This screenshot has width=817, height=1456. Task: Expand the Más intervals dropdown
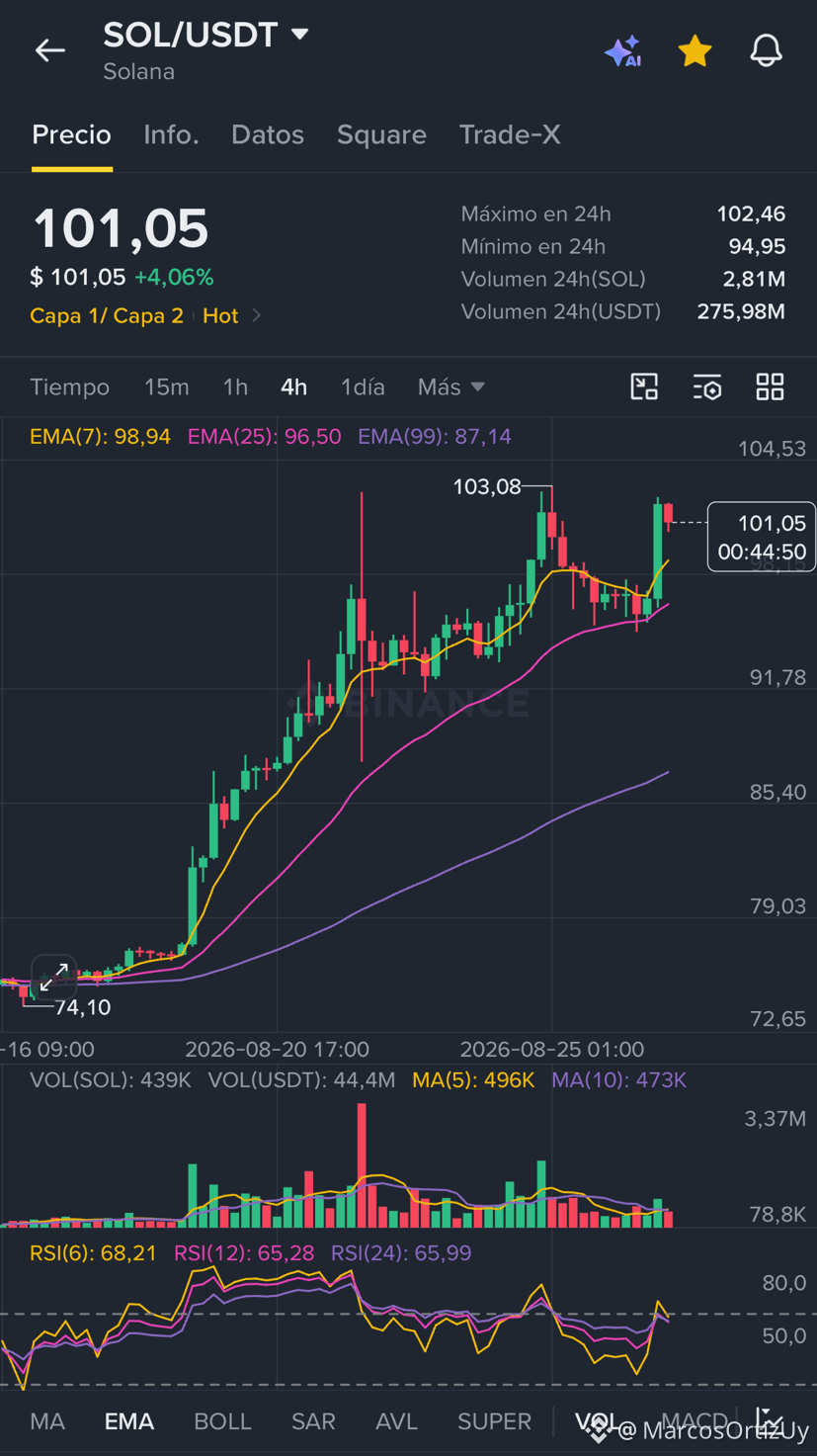coord(450,386)
